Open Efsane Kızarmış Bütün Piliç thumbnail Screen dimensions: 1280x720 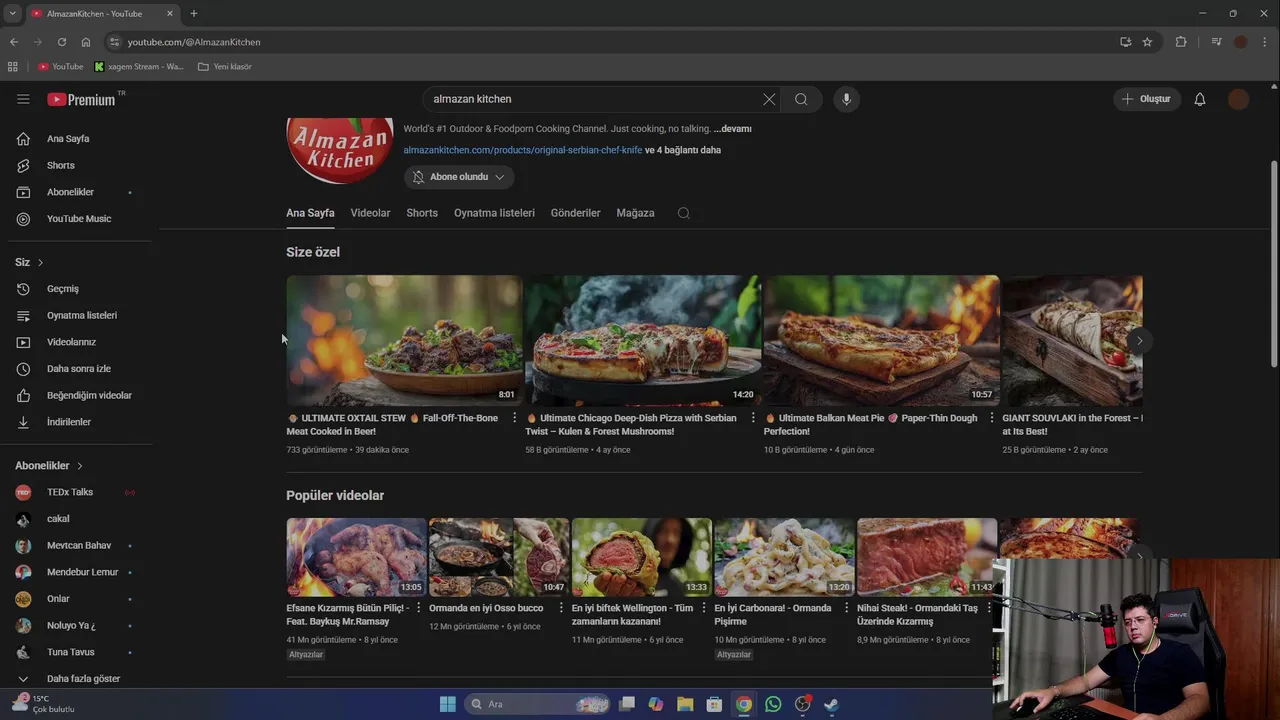tap(356, 557)
